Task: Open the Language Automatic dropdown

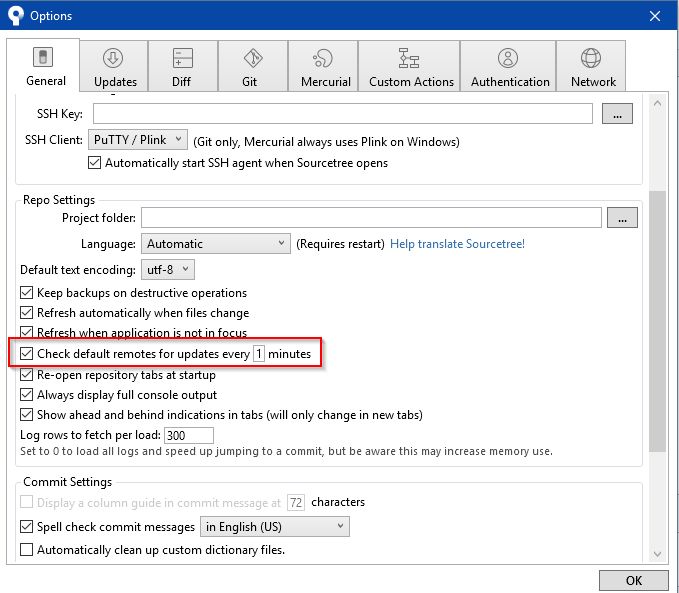Action: coord(216,243)
